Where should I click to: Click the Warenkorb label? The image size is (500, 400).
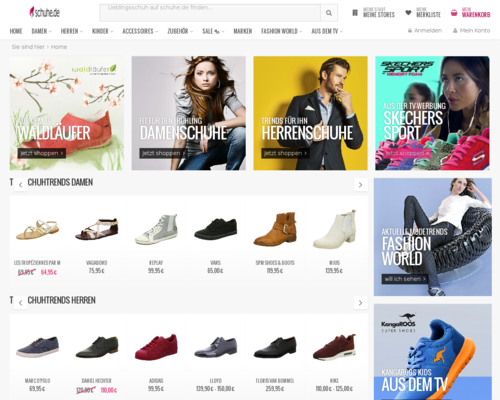pos(476,13)
